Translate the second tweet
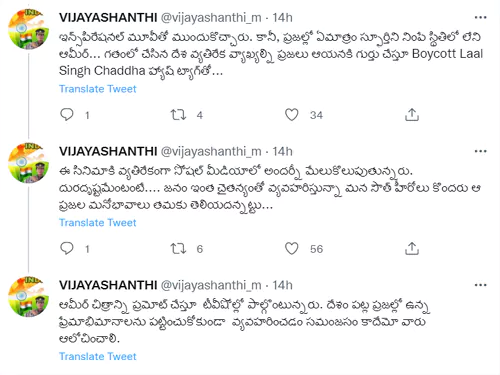The image size is (500, 375). [x=98, y=223]
